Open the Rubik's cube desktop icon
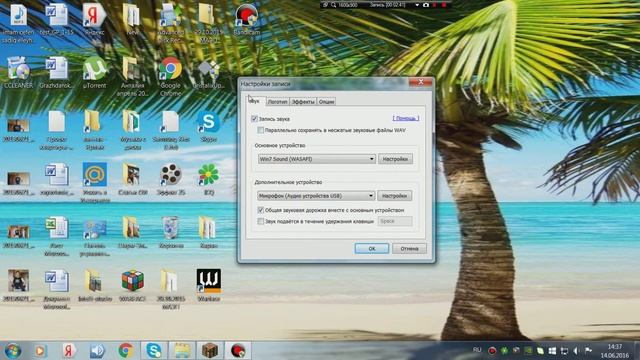The image size is (640, 360). [133, 286]
